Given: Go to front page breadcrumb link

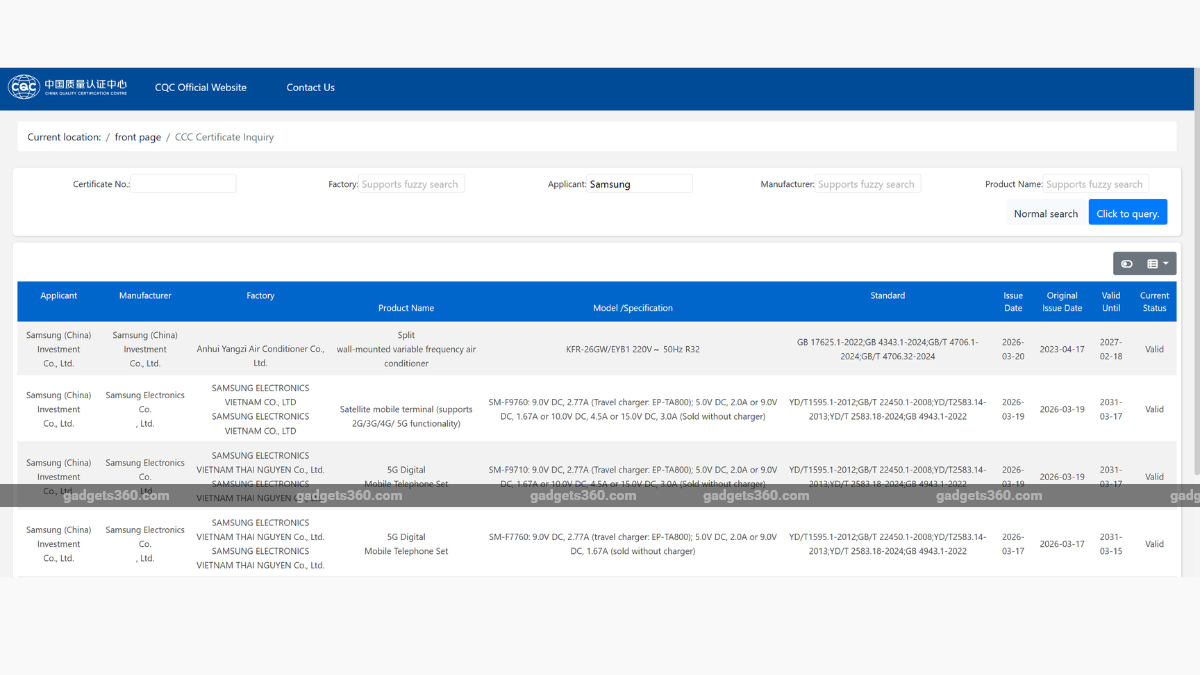Looking at the screenshot, I should (x=137, y=137).
